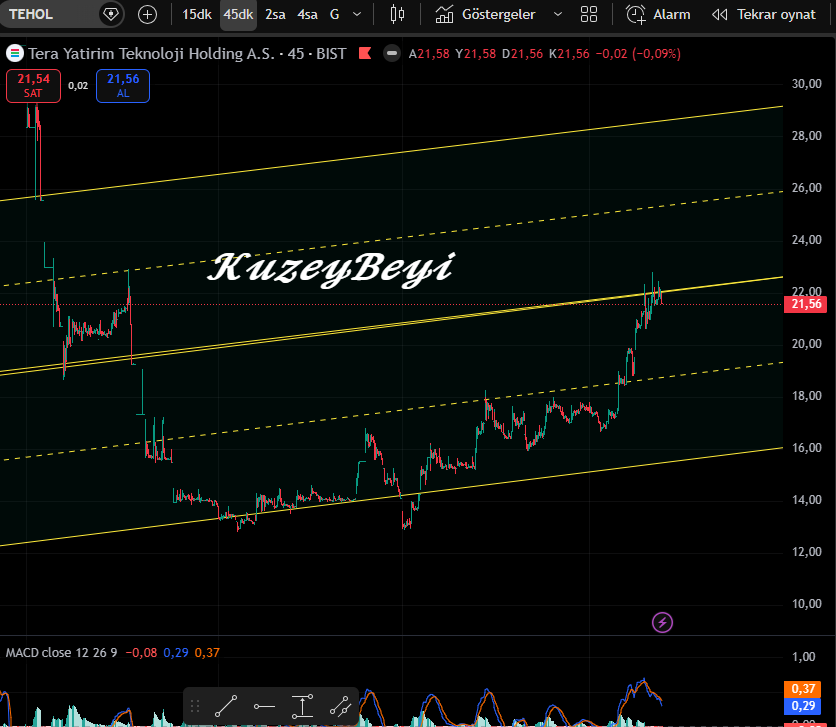Start Tekrar oynat bar replay
This screenshot has width=836, height=727.
tap(764, 14)
